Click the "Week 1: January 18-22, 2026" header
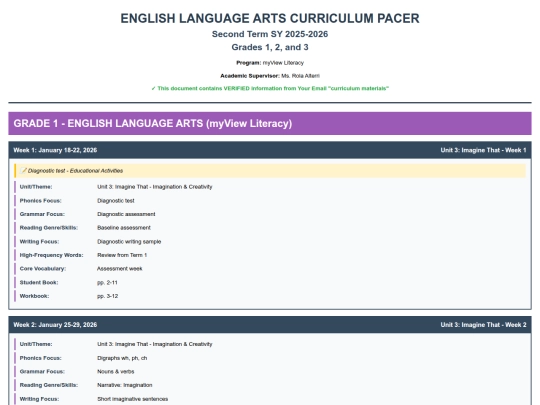 [55, 150]
